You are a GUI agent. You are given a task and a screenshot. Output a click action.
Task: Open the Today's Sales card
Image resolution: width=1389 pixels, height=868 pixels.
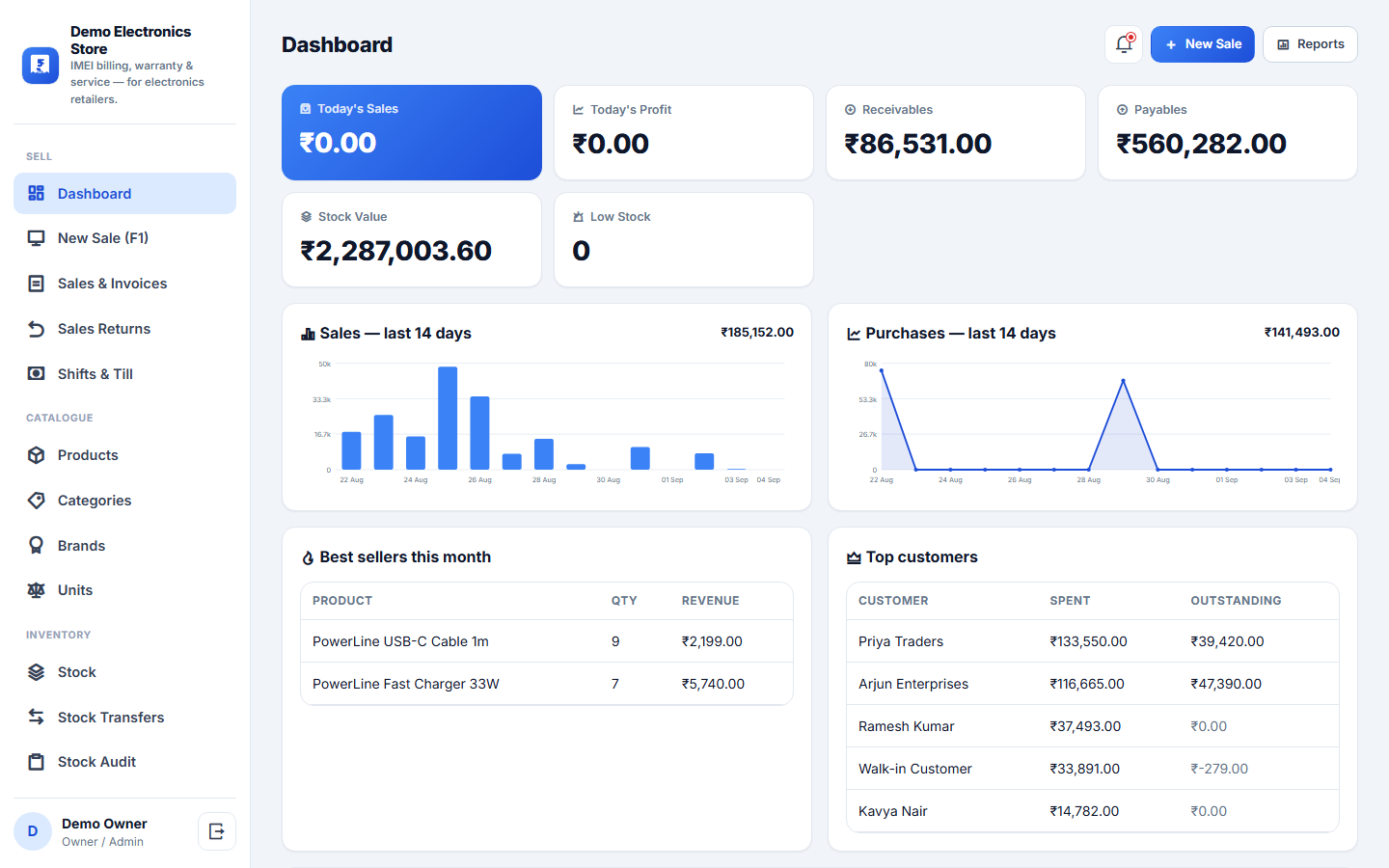click(x=412, y=132)
